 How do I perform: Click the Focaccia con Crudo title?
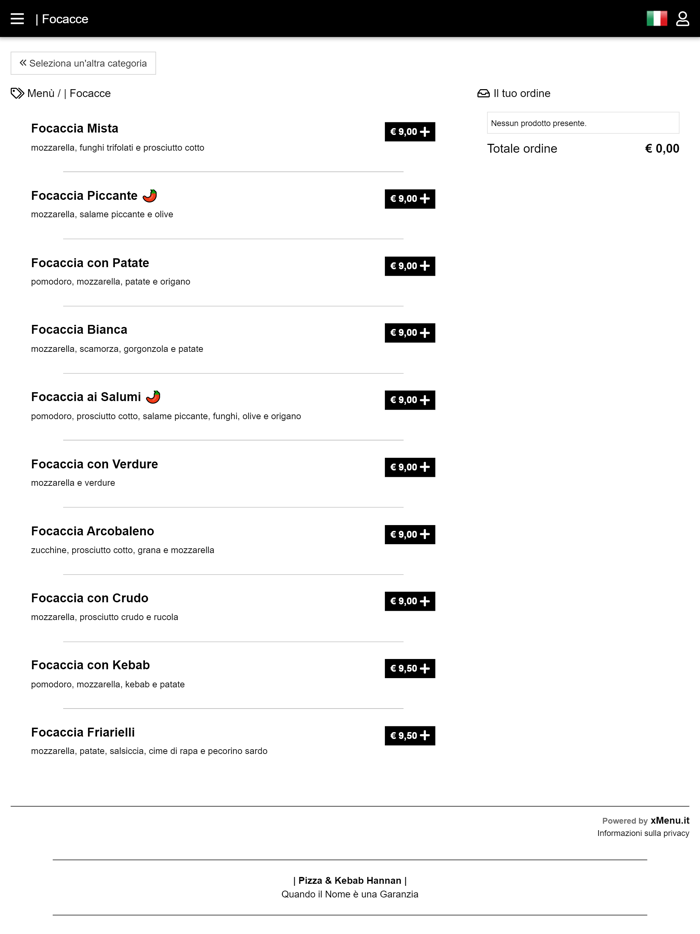click(x=90, y=598)
